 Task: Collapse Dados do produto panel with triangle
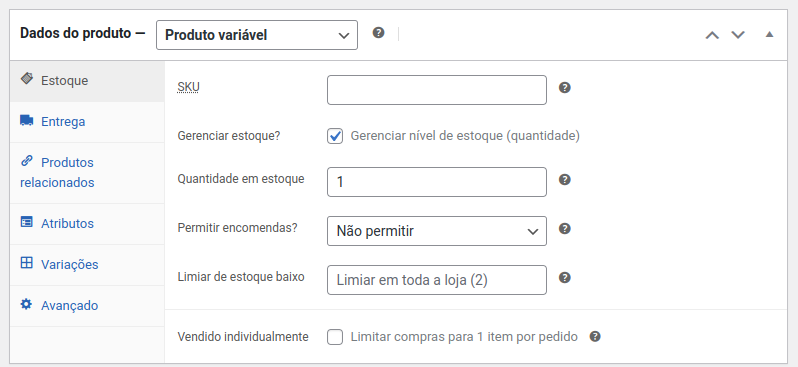[770, 35]
